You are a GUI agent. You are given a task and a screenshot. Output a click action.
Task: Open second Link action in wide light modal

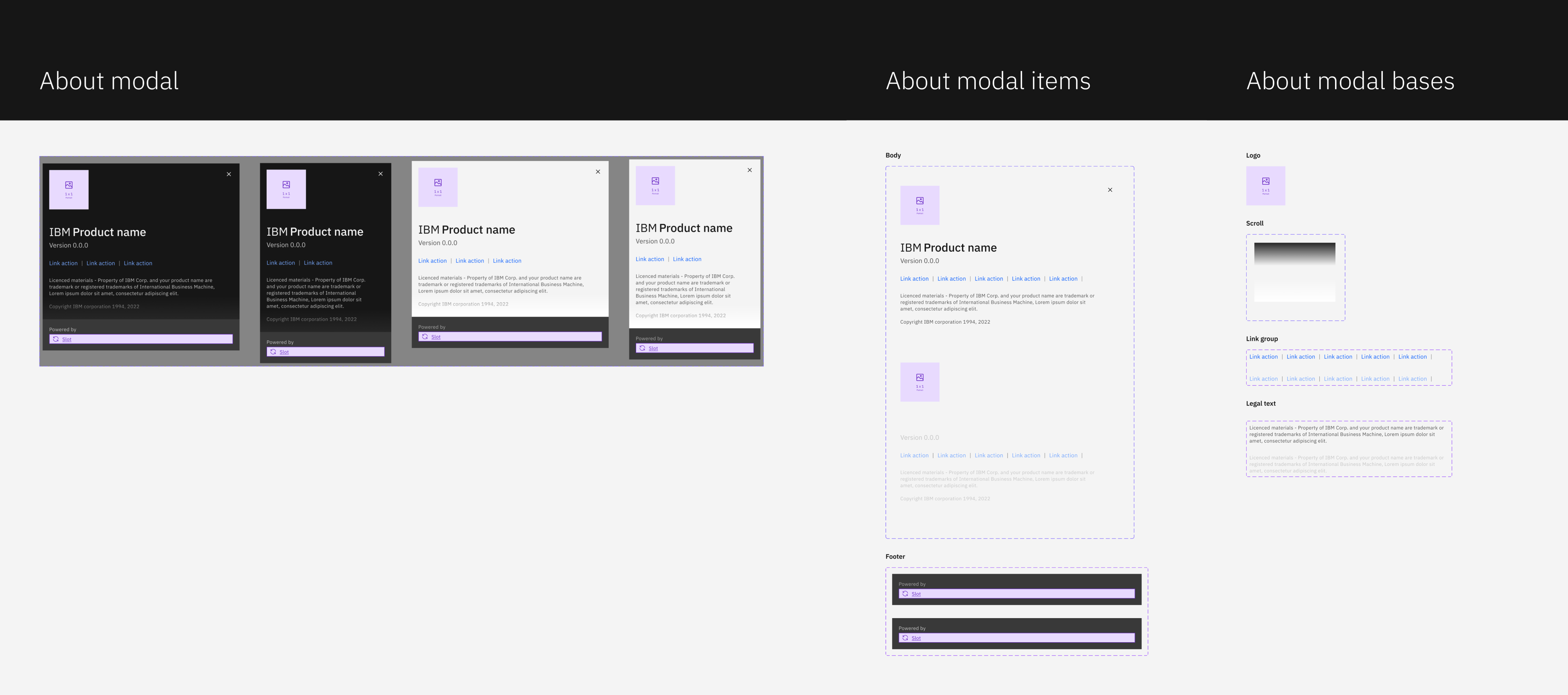[x=470, y=261]
